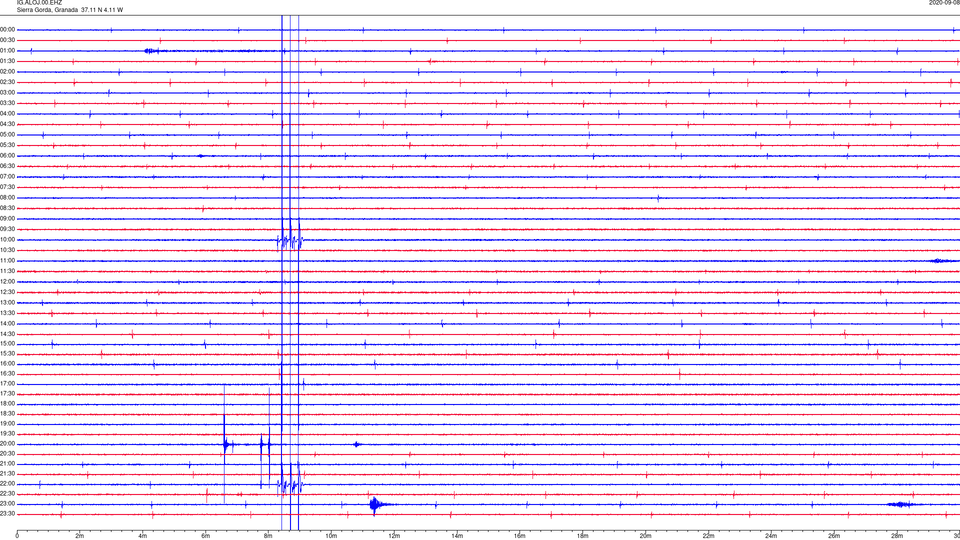Select the 07:00 time label
This screenshot has width=960, height=540.
[8, 177]
